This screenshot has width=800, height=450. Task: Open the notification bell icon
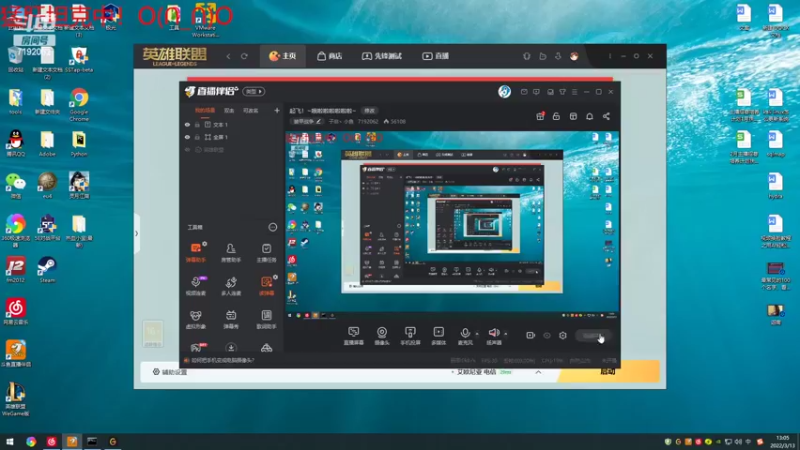pos(589,116)
